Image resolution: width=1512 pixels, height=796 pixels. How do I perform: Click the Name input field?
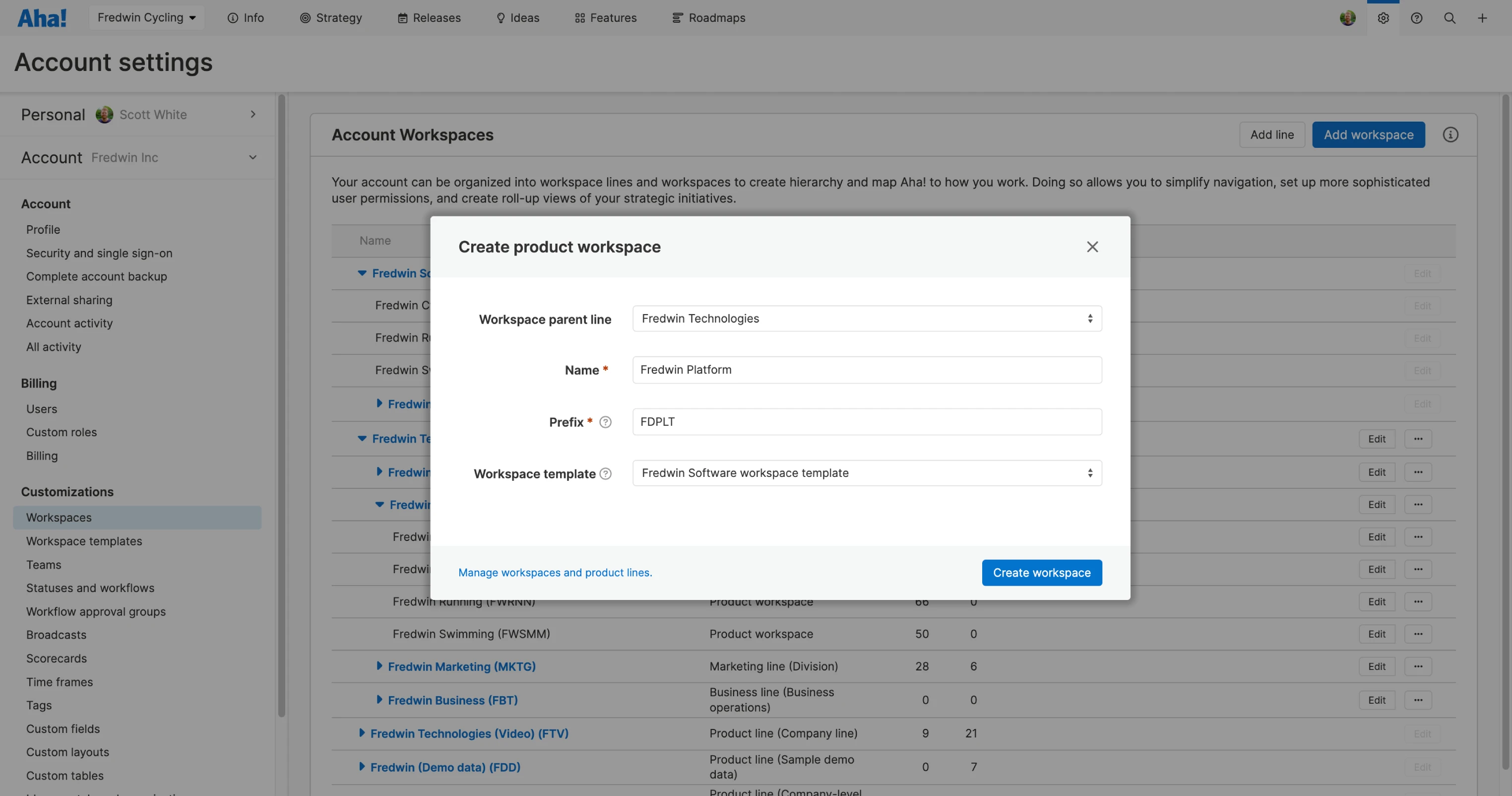pos(866,370)
